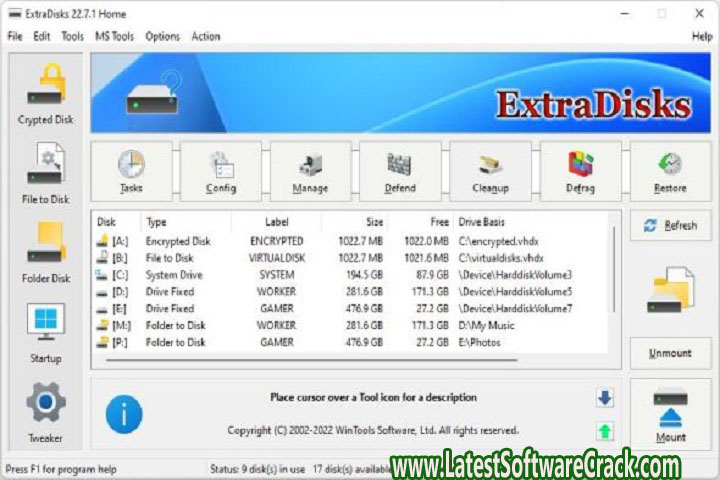The height and width of the screenshot is (480, 720).
Task: Open the Options menu
Action: point(163,36)
